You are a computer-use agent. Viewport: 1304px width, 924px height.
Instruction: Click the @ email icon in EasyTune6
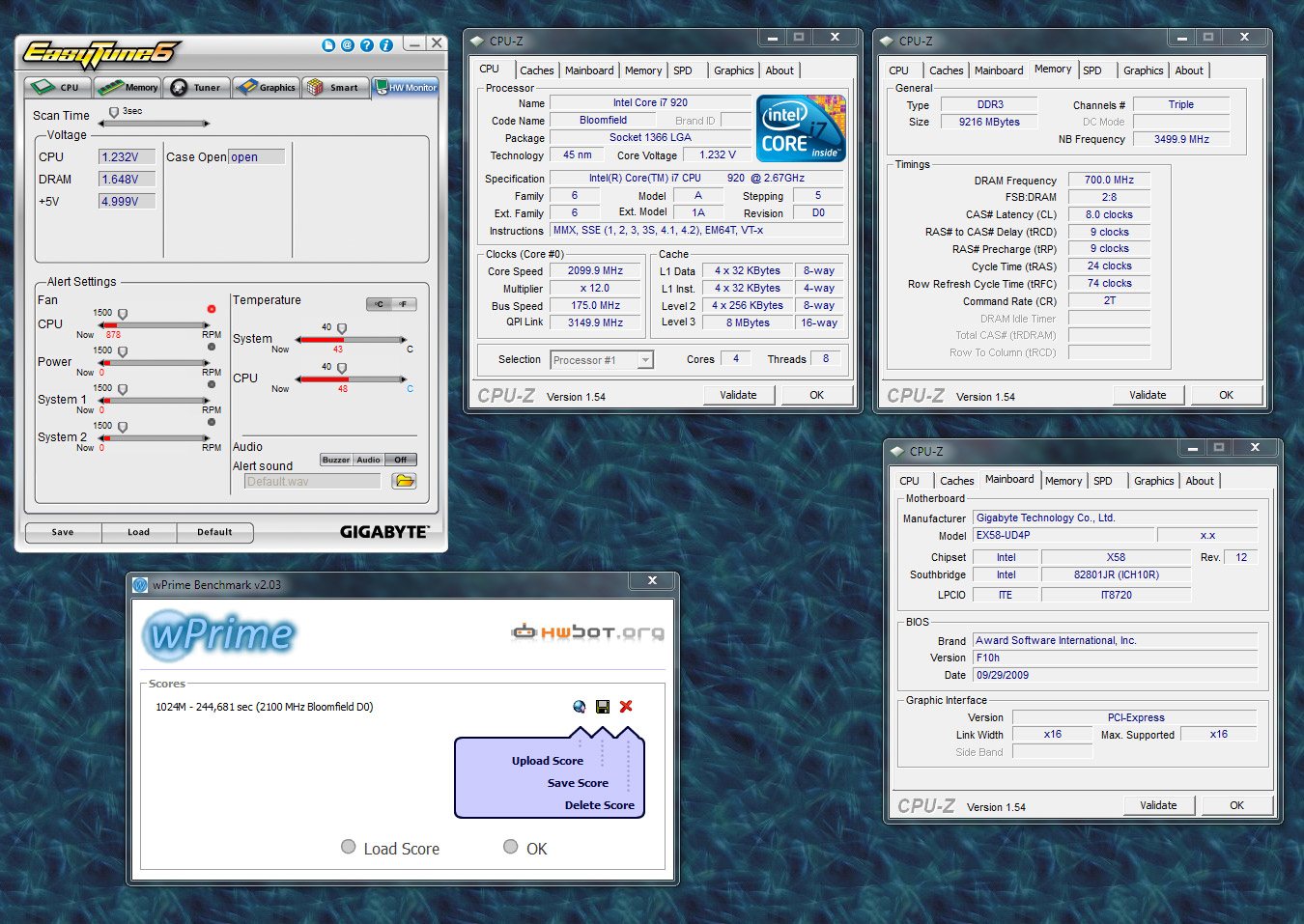348,45
